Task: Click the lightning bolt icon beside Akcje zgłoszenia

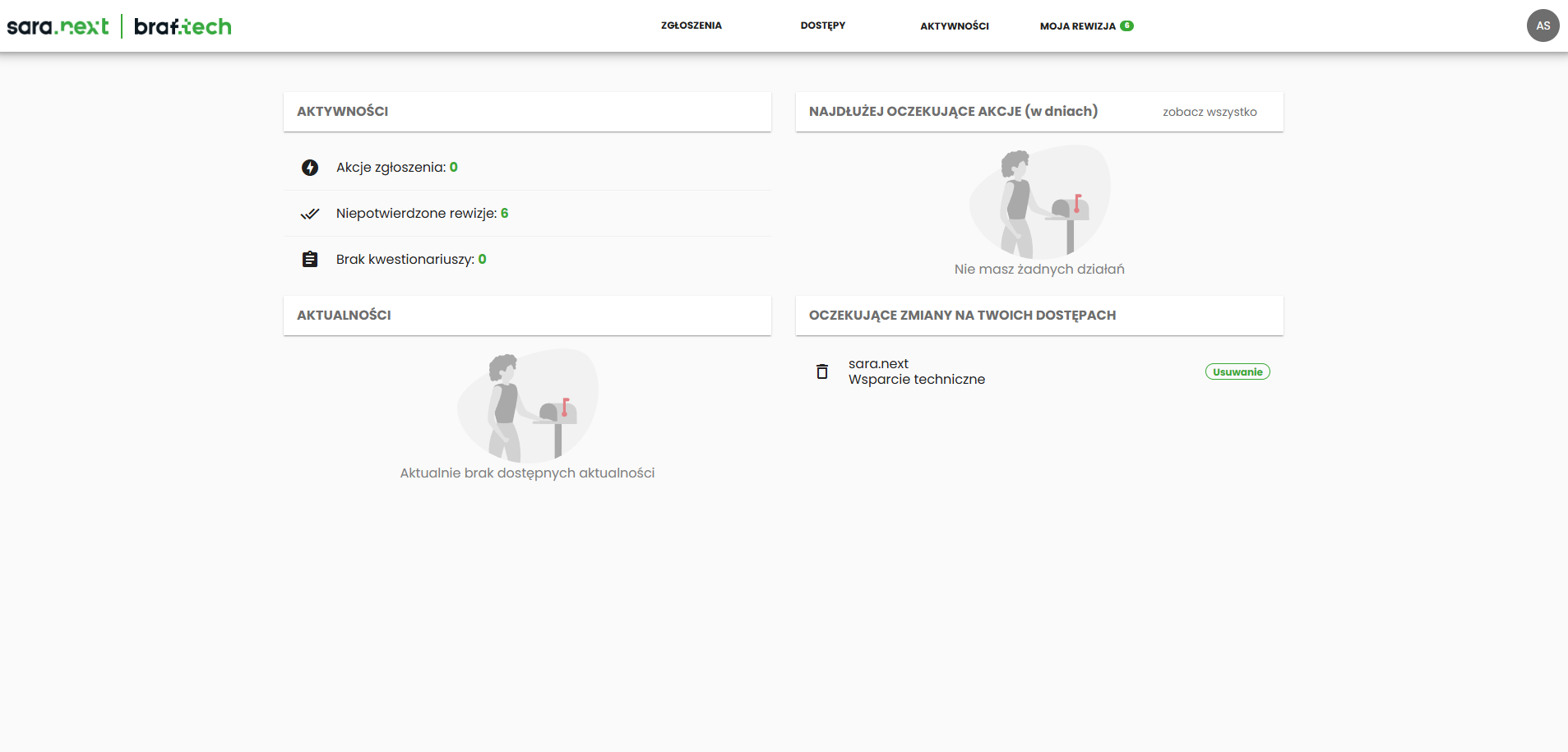Action: pos(310,168)
